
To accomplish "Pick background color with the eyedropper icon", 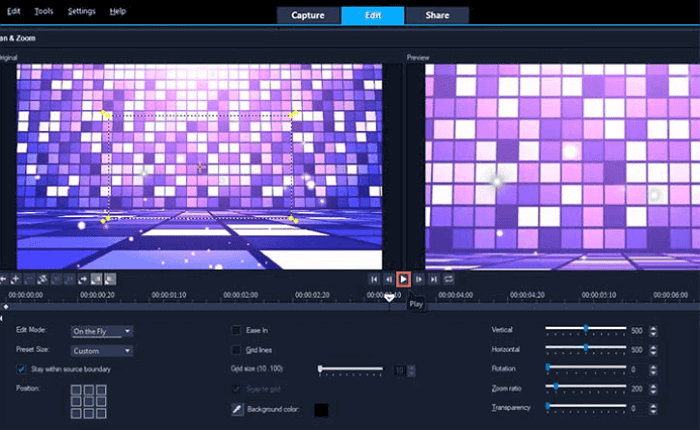I will [x=237, y=409].
